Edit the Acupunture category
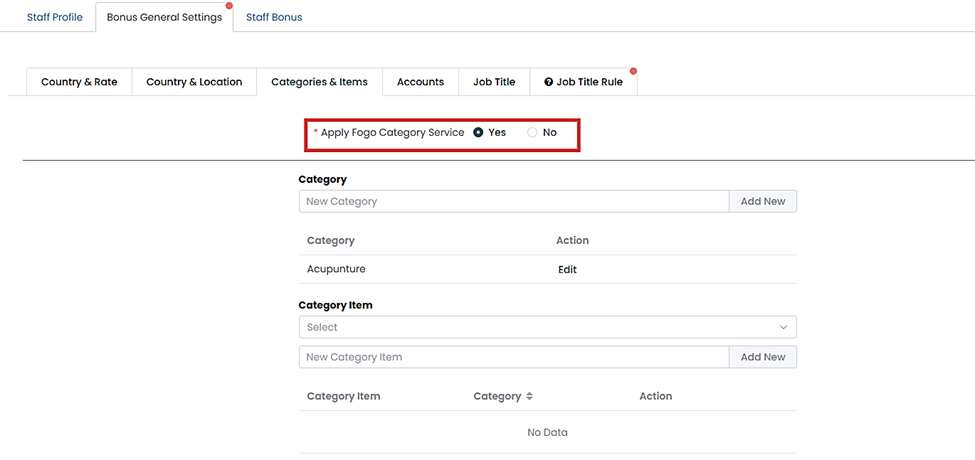Viewport: 975px width, 460px height. point(567,269)
